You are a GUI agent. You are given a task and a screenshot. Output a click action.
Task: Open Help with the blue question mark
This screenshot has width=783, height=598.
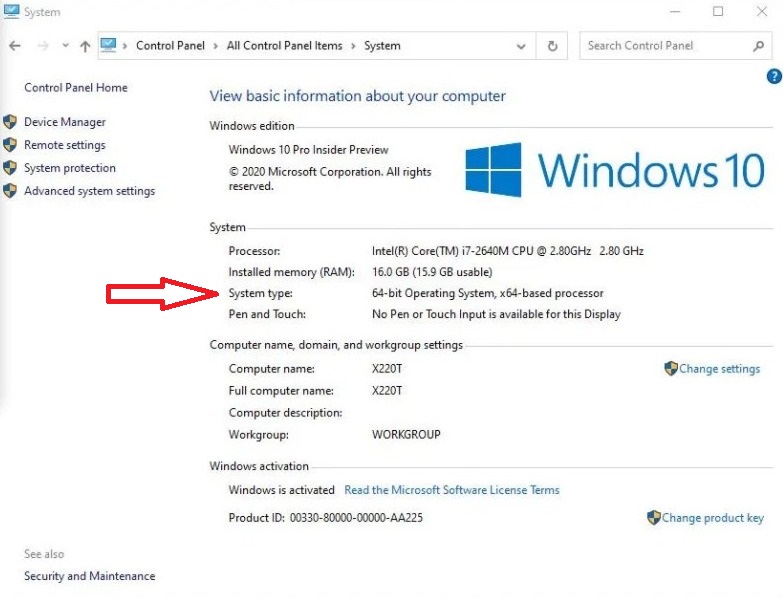pyautogui.click(x=773, y=77)
